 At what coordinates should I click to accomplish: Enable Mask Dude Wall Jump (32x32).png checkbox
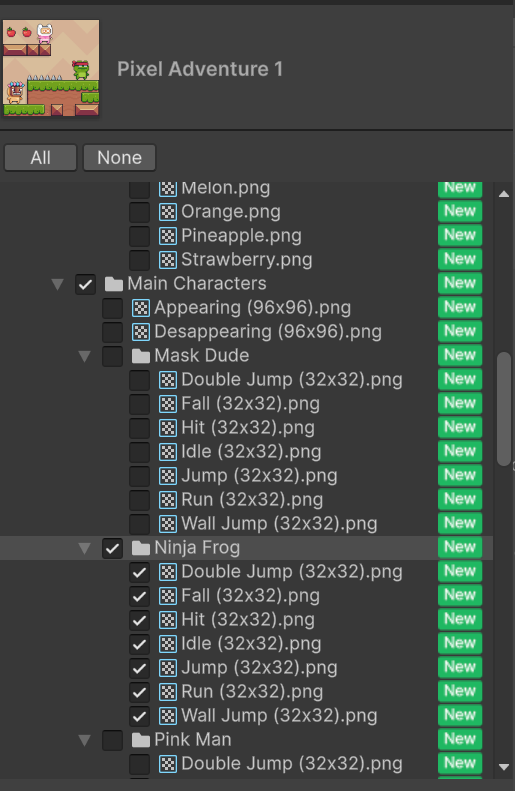tap(139, 524)
